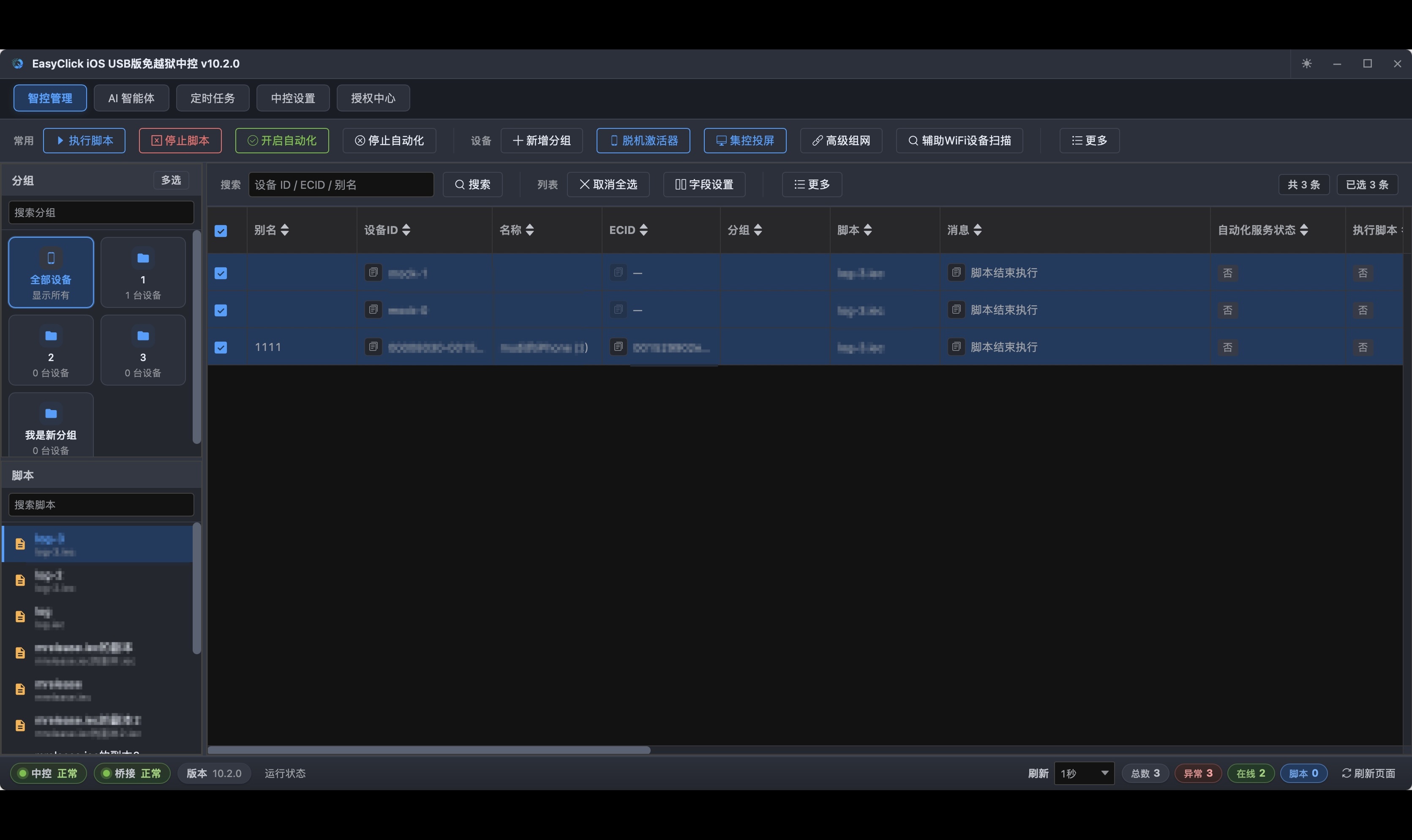Click message copy icon in first device row

pos(956,272)
